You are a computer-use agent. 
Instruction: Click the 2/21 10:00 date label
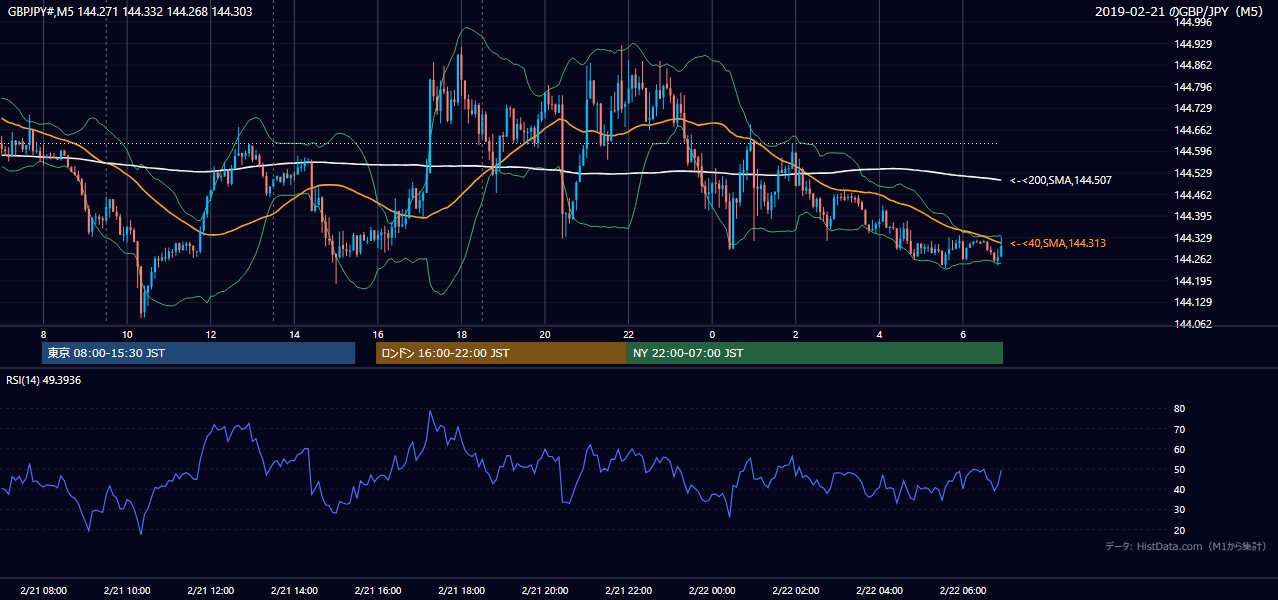click(127, 591)
